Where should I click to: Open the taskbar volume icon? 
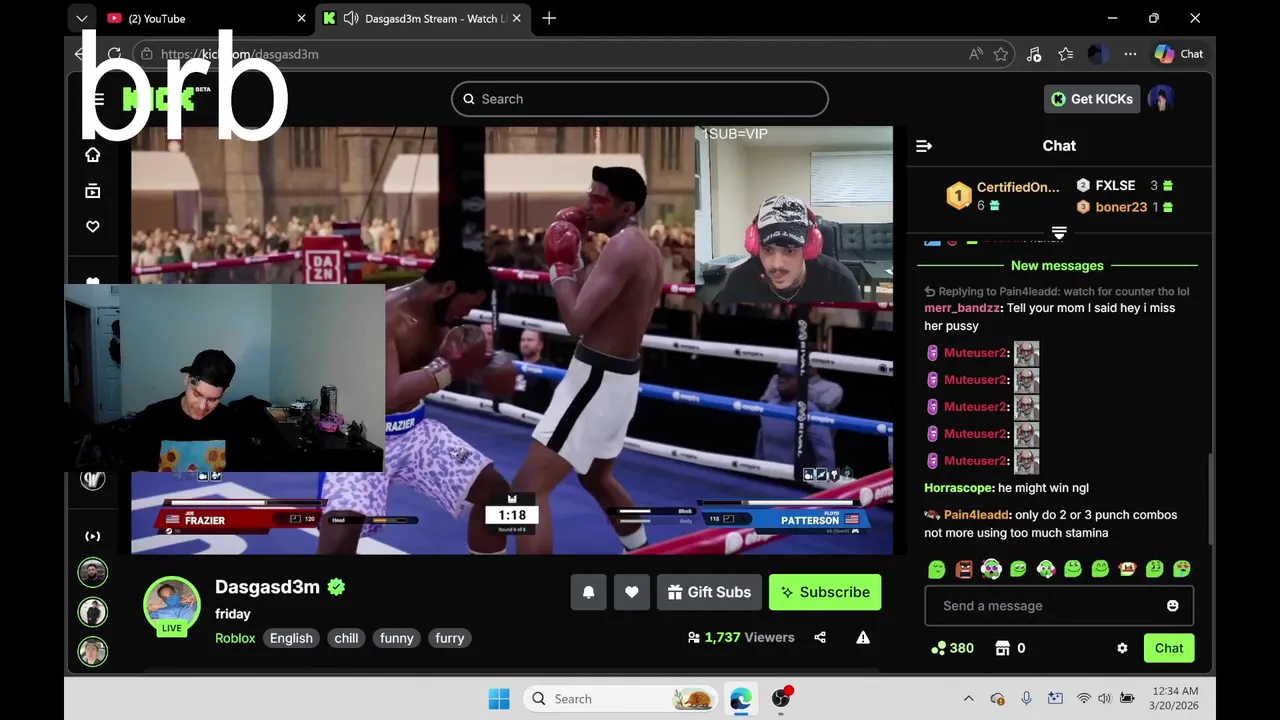[x=1105, y=699]
